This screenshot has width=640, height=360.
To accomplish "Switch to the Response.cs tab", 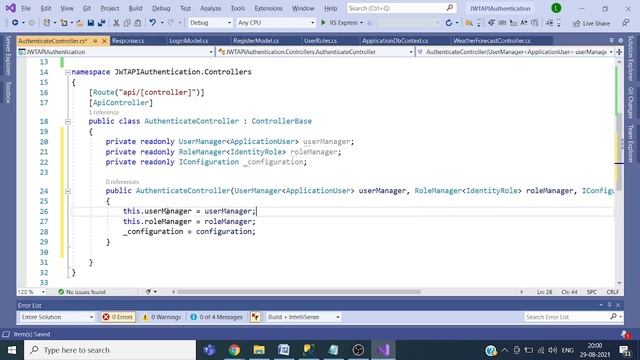I will [x=128, y=41].
